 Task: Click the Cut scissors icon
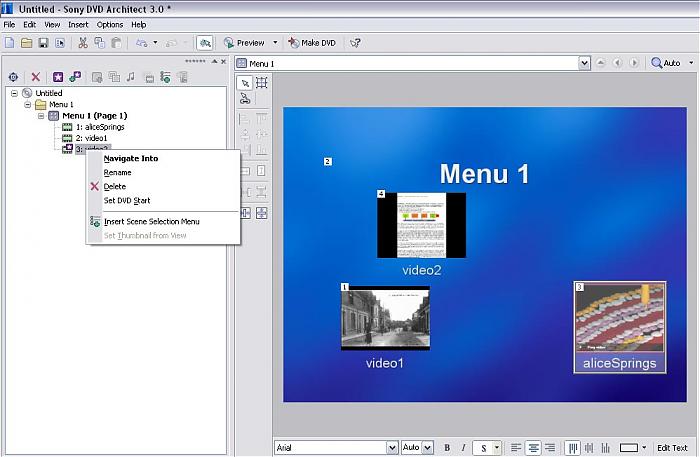[x=83, y=43]
